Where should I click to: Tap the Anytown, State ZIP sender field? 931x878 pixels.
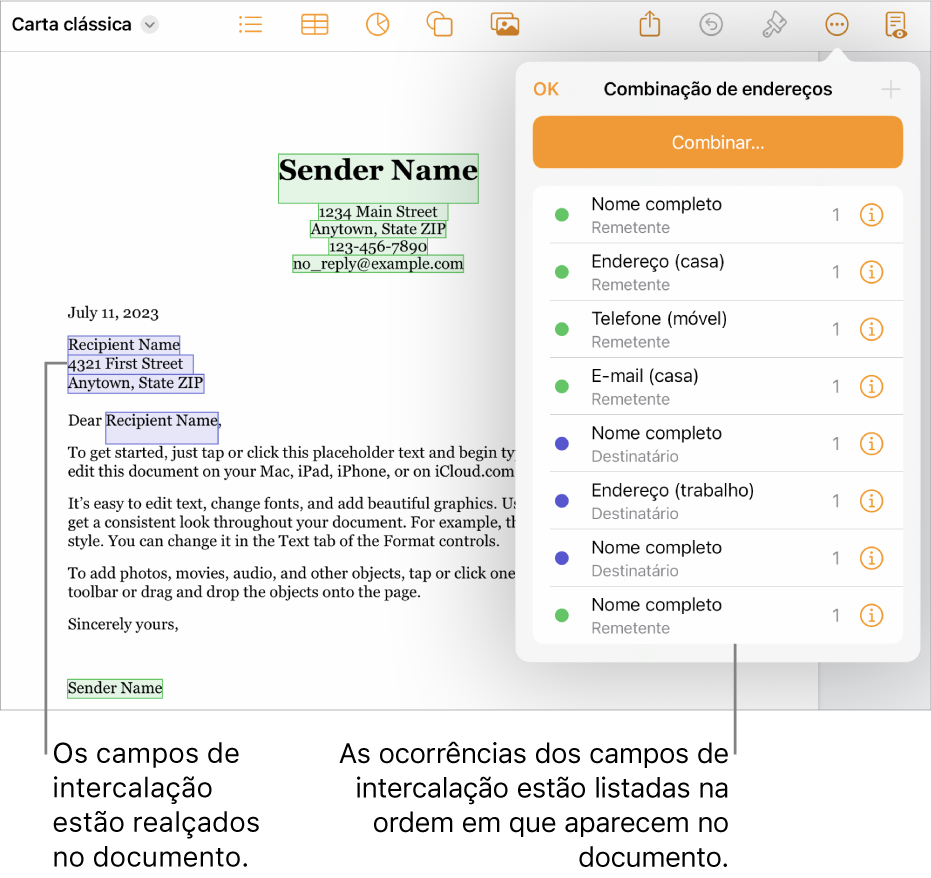point(378,229)
